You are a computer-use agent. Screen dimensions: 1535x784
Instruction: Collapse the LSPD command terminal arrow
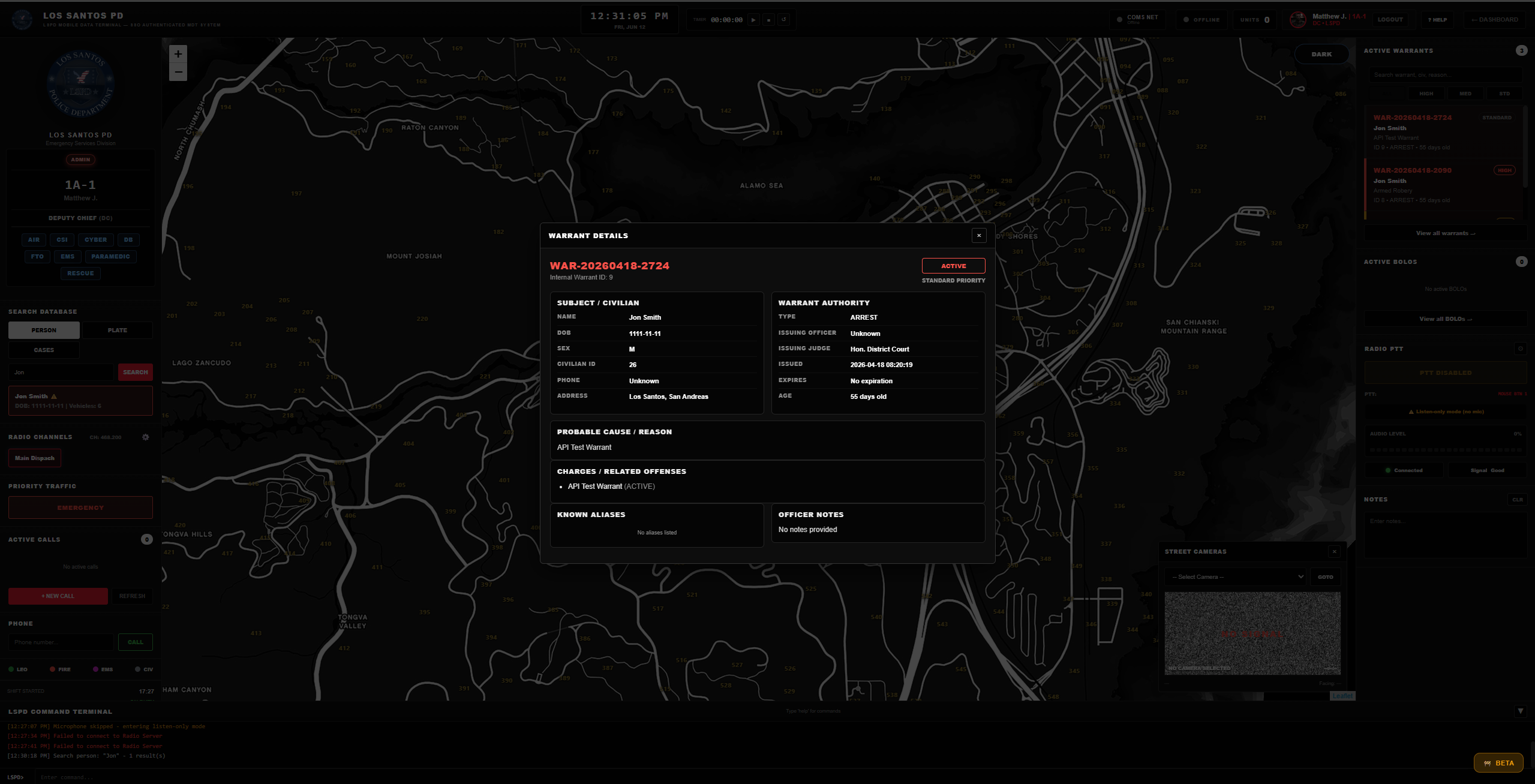[1520, 711]
